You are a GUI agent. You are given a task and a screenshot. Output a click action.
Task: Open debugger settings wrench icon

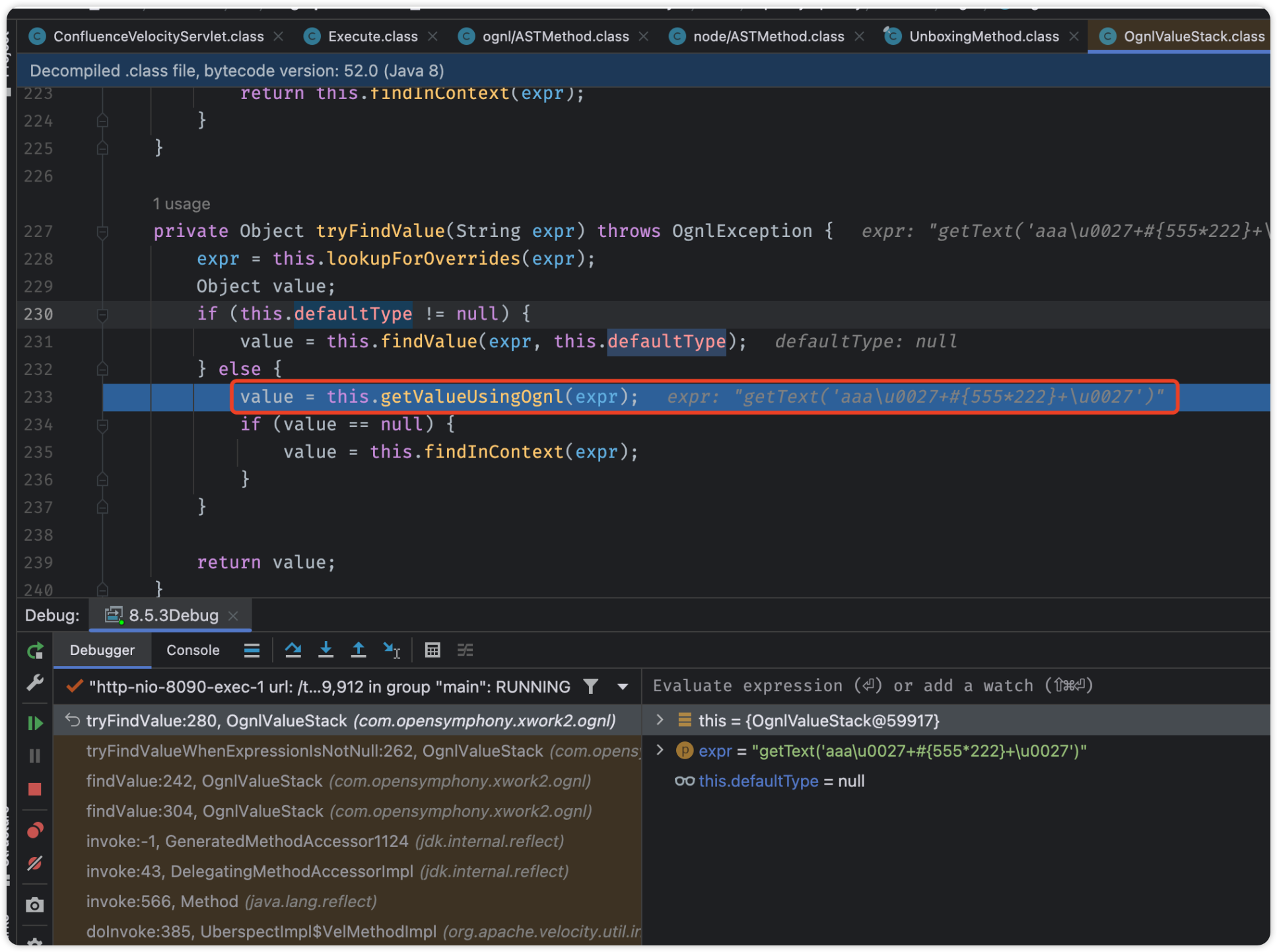[35, 682]
